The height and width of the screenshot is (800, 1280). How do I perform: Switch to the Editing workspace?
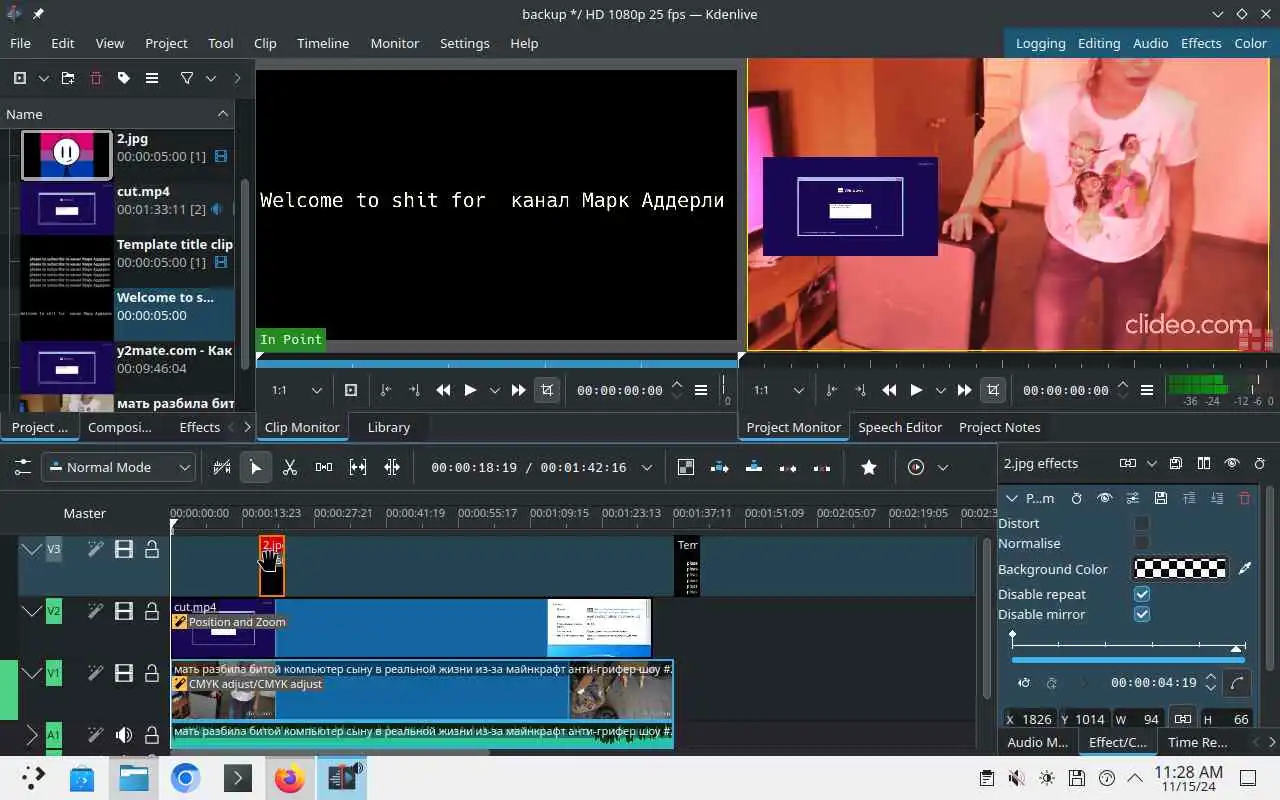(x=1099, y=43)
